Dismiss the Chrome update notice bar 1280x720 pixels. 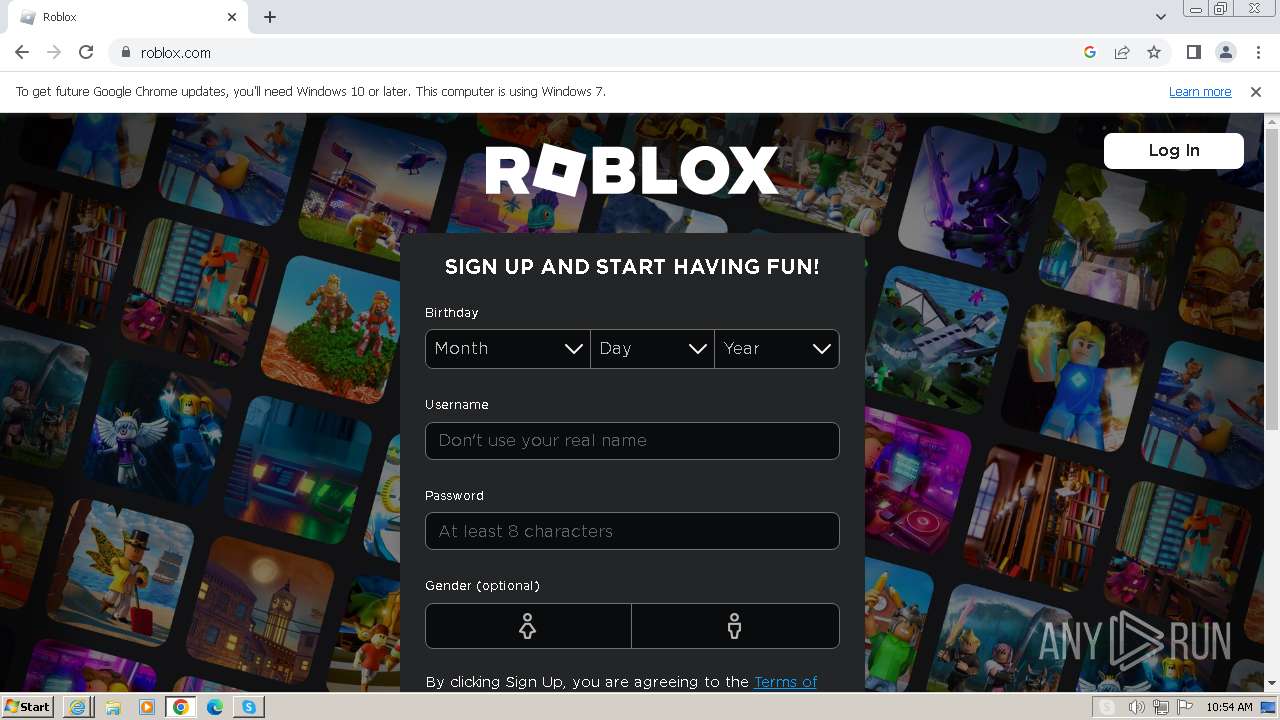click(1256, 91)
